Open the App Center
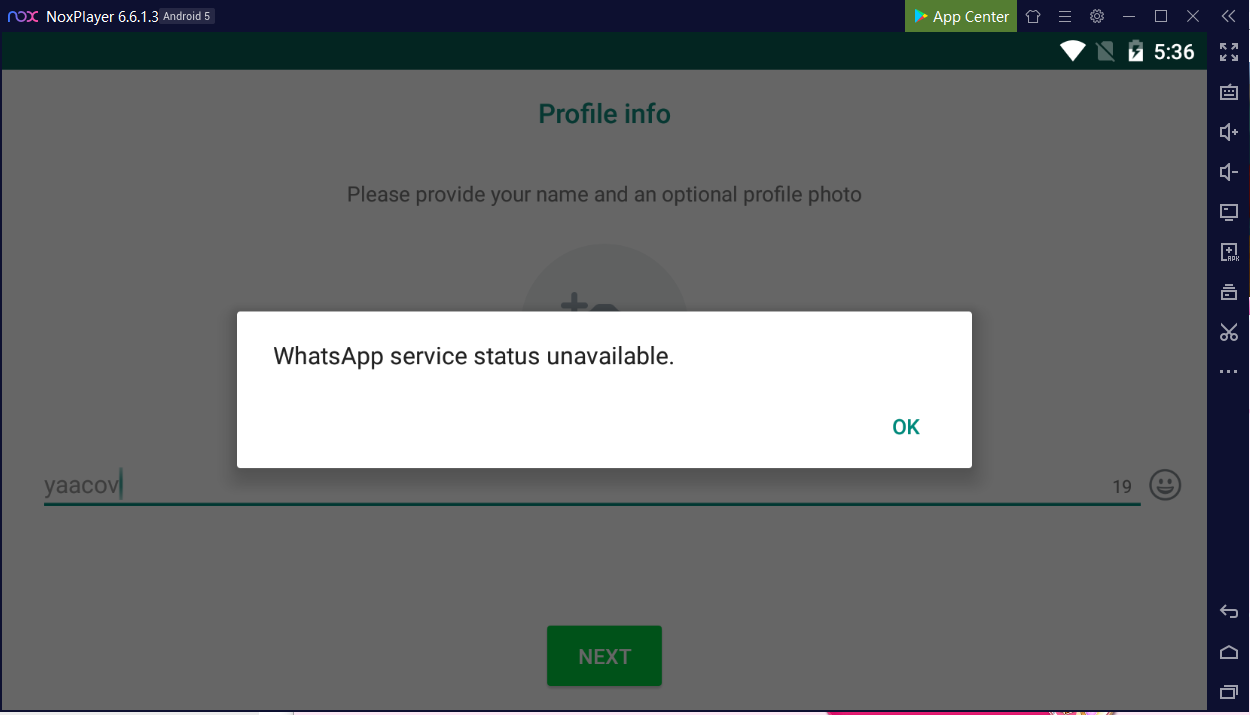1250x715 pixels. pos(961,16)
